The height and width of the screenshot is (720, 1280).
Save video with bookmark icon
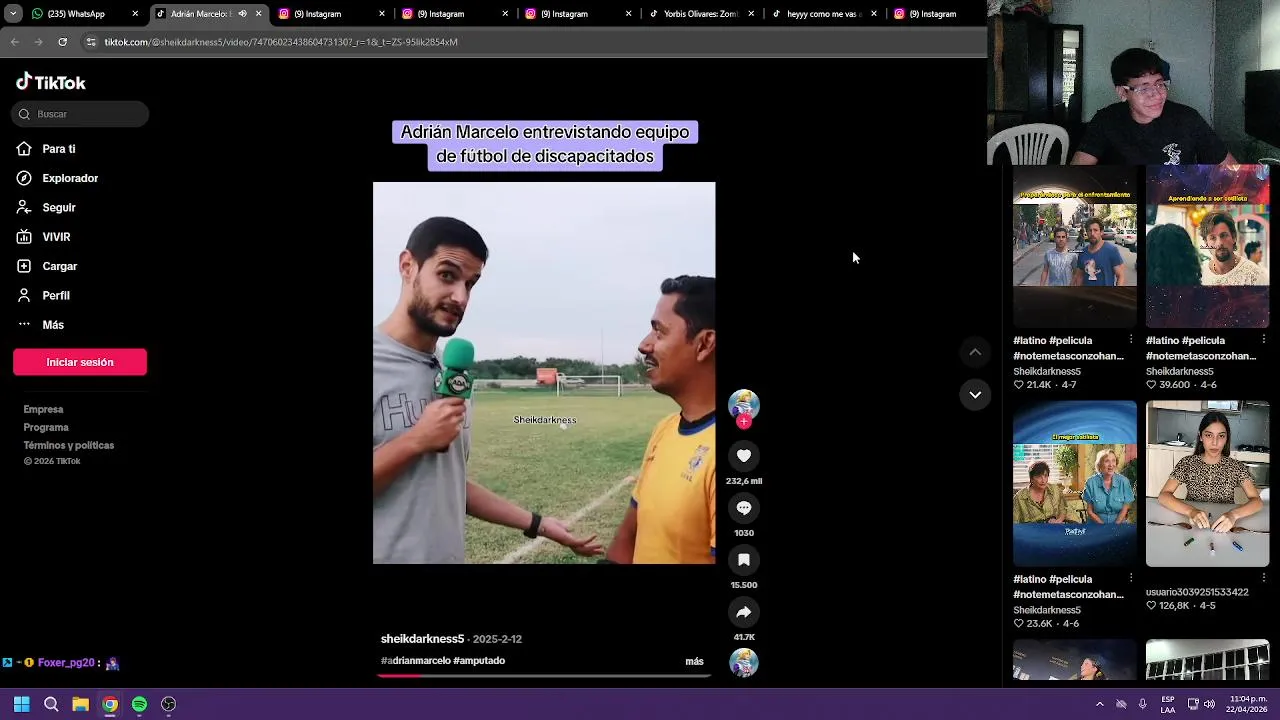743,560
